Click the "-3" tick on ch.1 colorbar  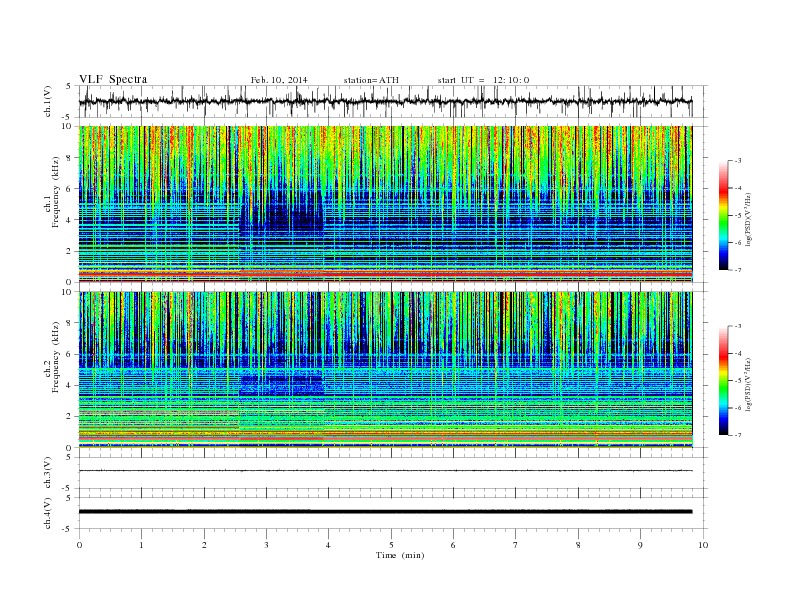point(737,161)
